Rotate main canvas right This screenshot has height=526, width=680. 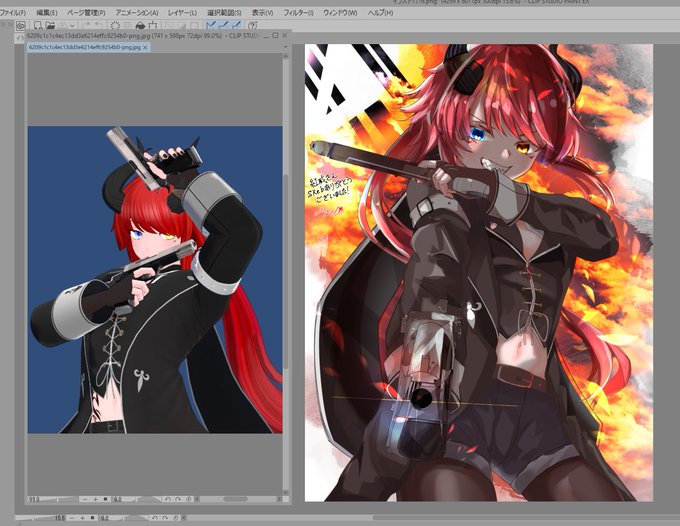tap(165, 518)
